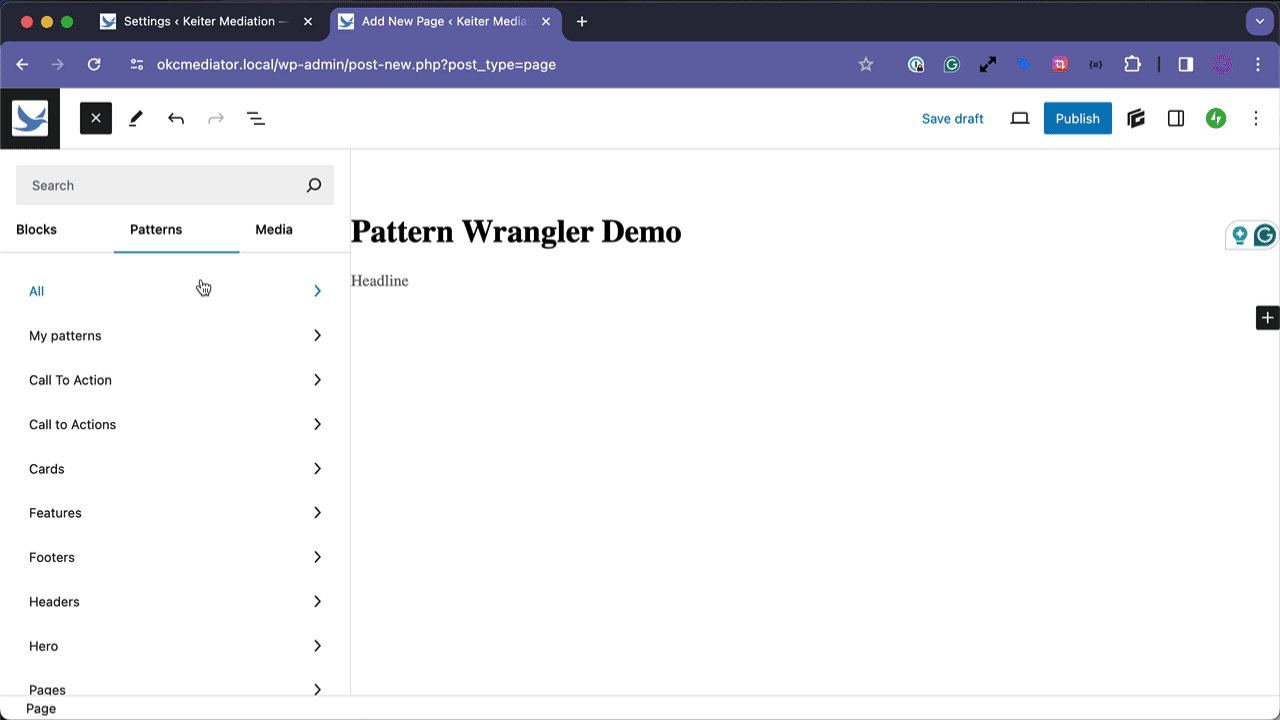Click the site info icon in address bar
Viewport: 1280px width, 720px height.
point(137,64)
